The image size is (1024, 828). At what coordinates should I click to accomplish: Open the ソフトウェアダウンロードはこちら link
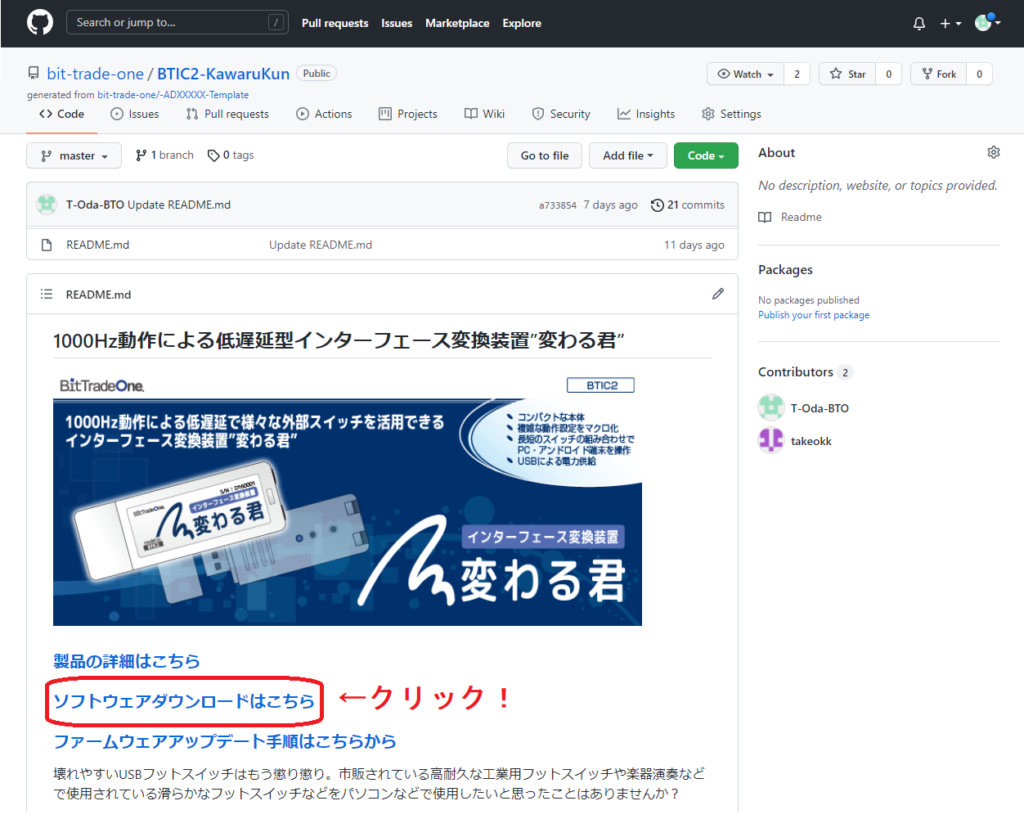(184, 702)
